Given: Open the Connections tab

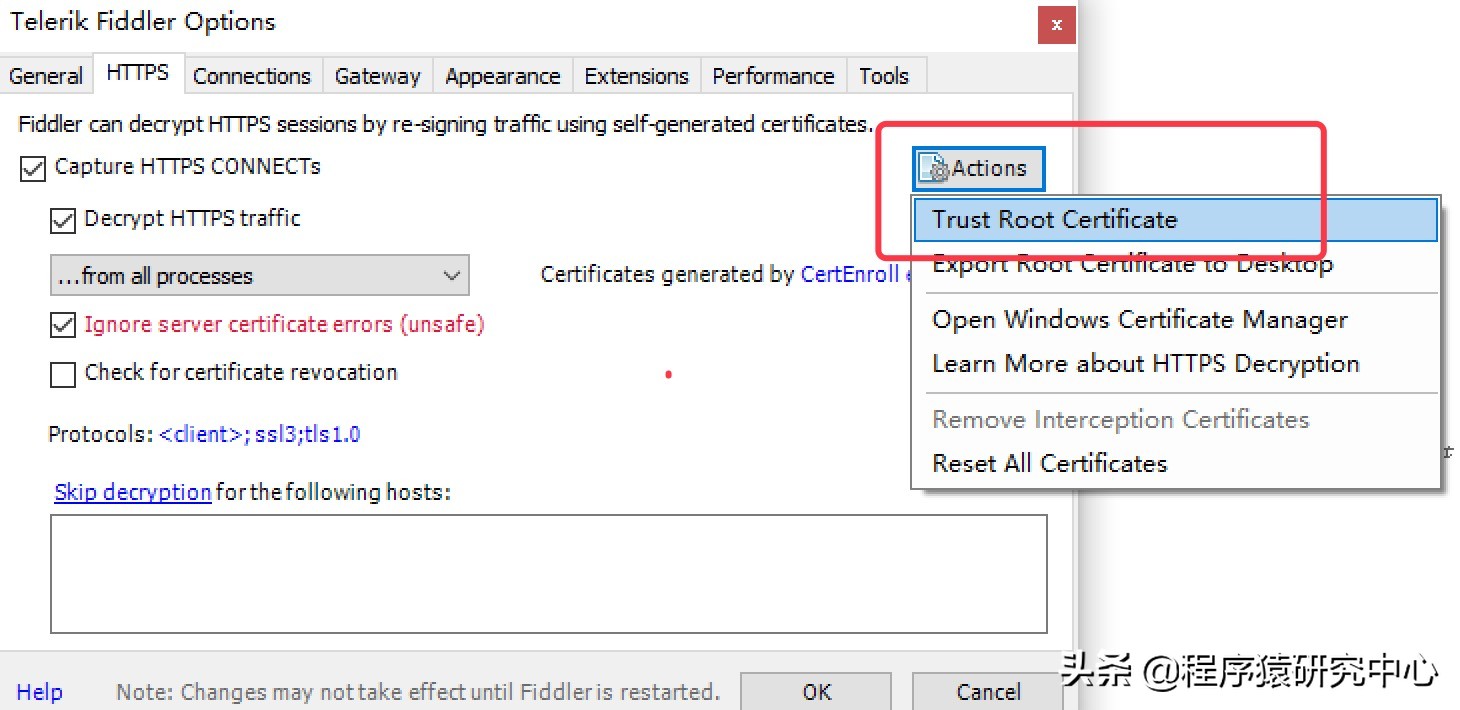Looking at the screenshot, I should [x=252, y=76].
